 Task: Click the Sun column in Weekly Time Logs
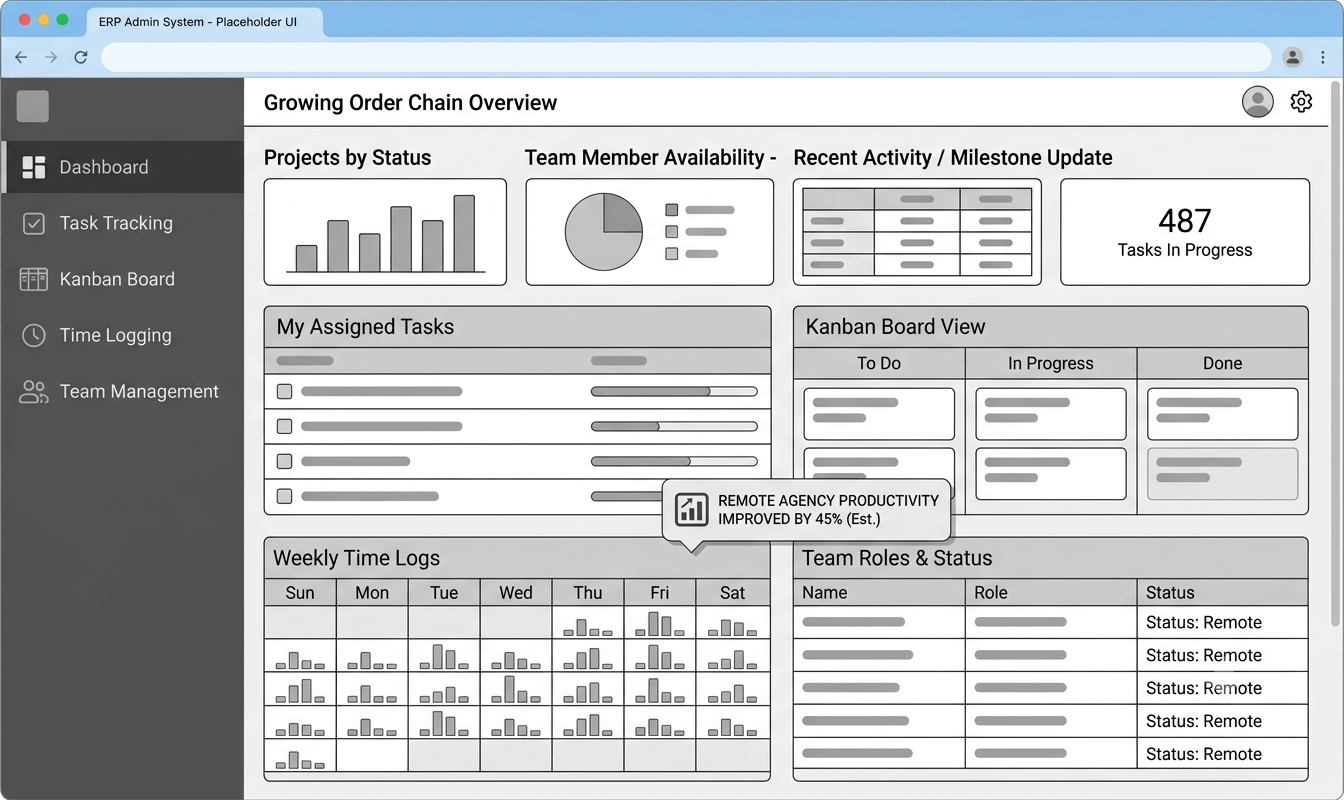click(300, 592)
